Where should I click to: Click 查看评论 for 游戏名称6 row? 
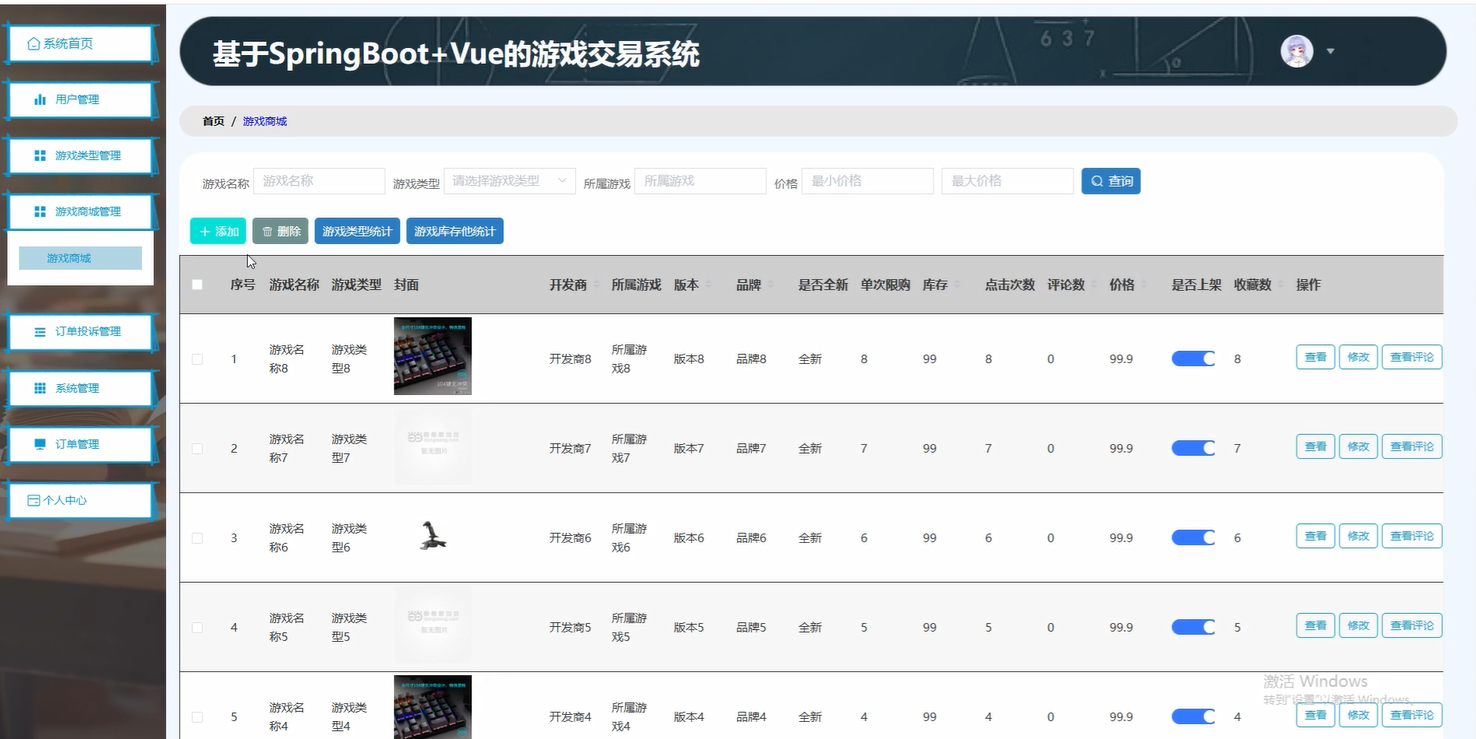(1412, 536)
